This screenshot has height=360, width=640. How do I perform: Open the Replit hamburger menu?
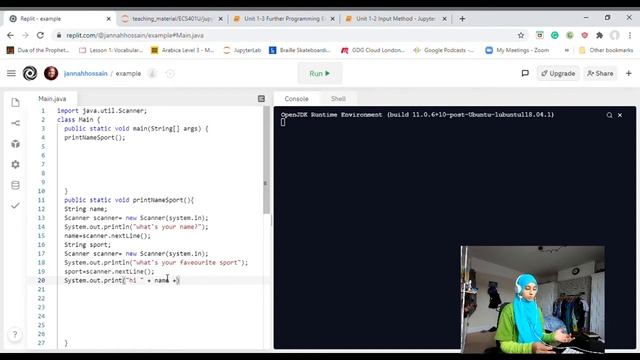(11, 73)
